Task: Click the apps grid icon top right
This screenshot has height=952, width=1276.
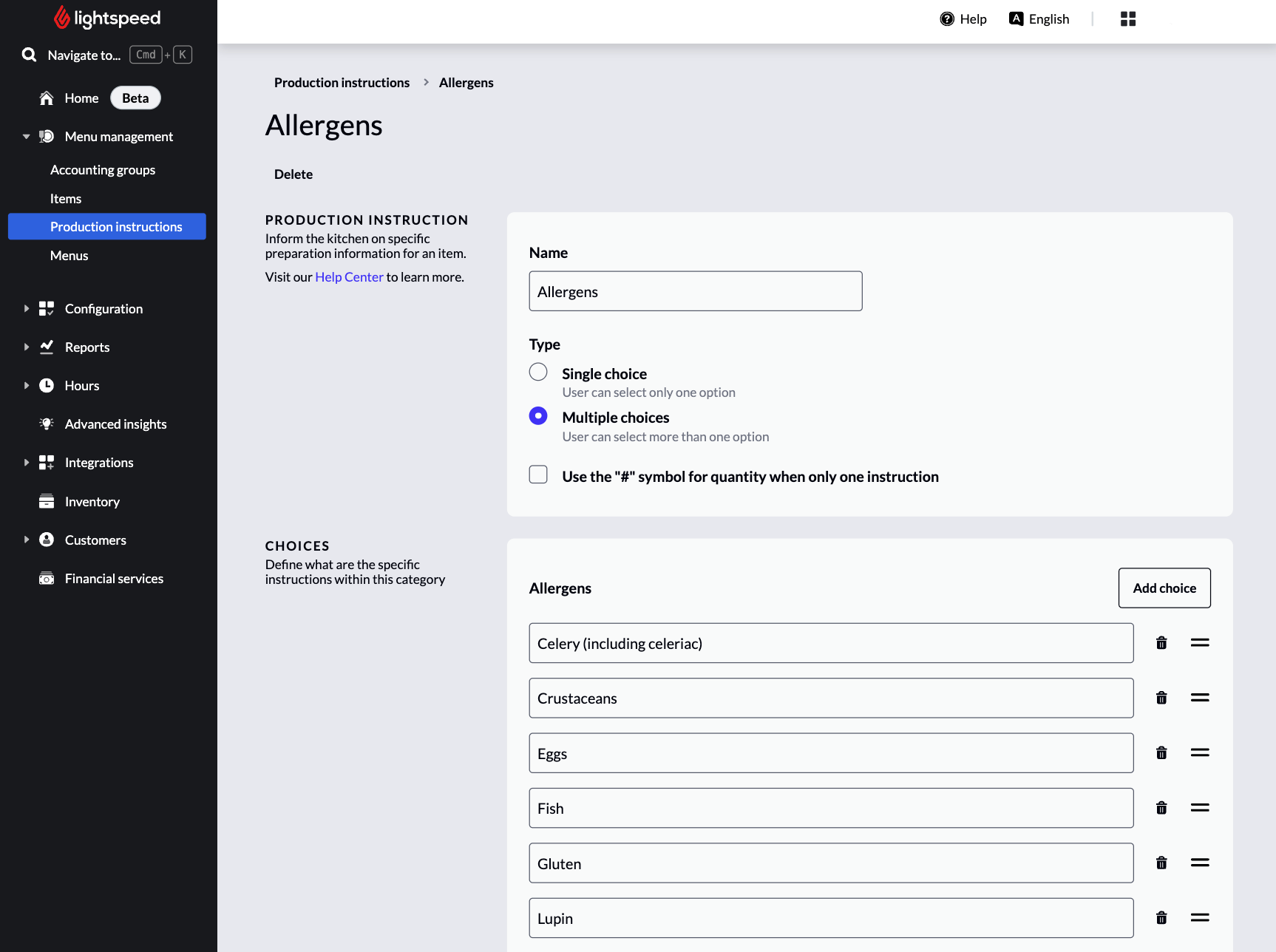Action: [1127, 18]
